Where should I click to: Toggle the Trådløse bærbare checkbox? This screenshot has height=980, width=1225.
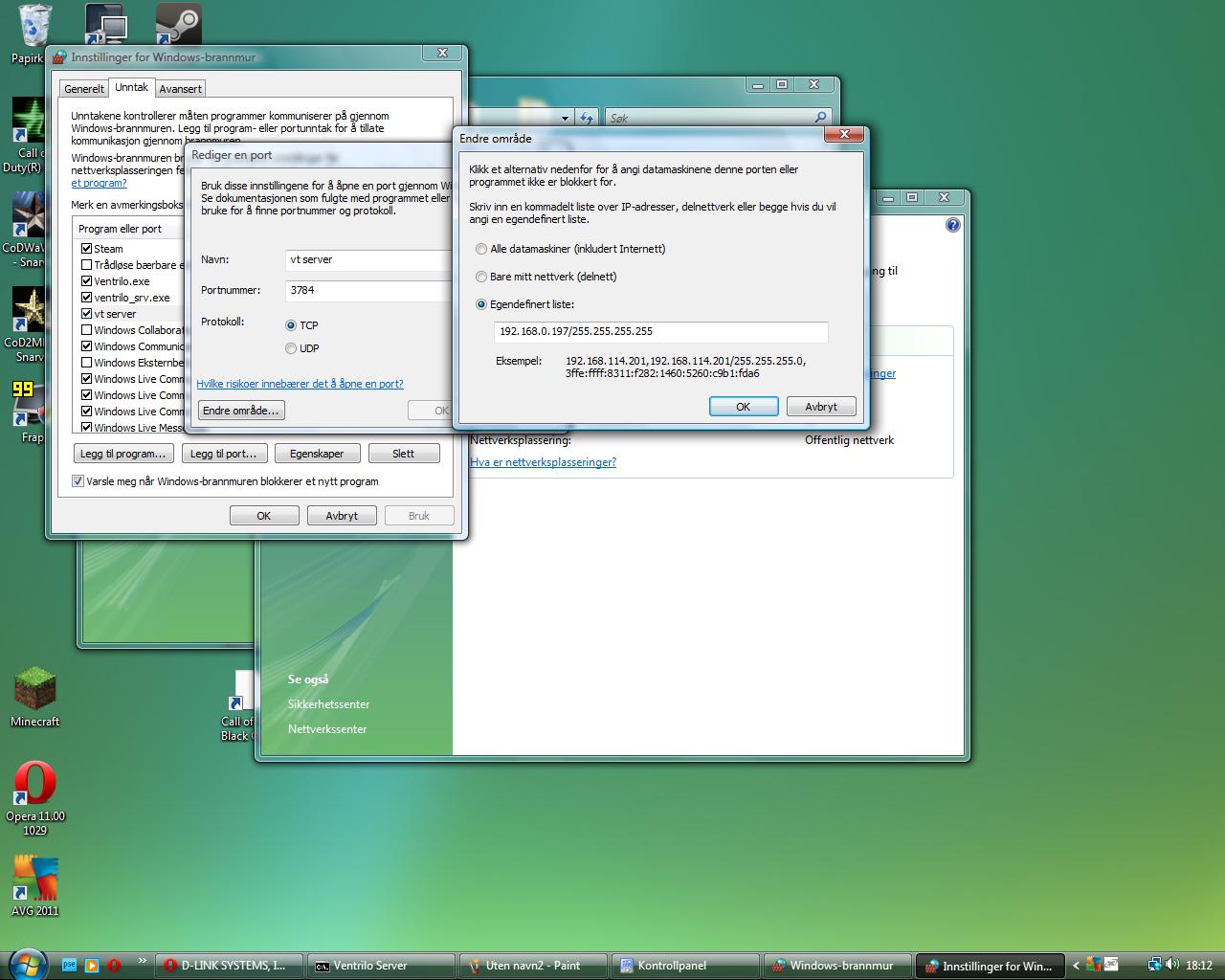coord(87,265)
